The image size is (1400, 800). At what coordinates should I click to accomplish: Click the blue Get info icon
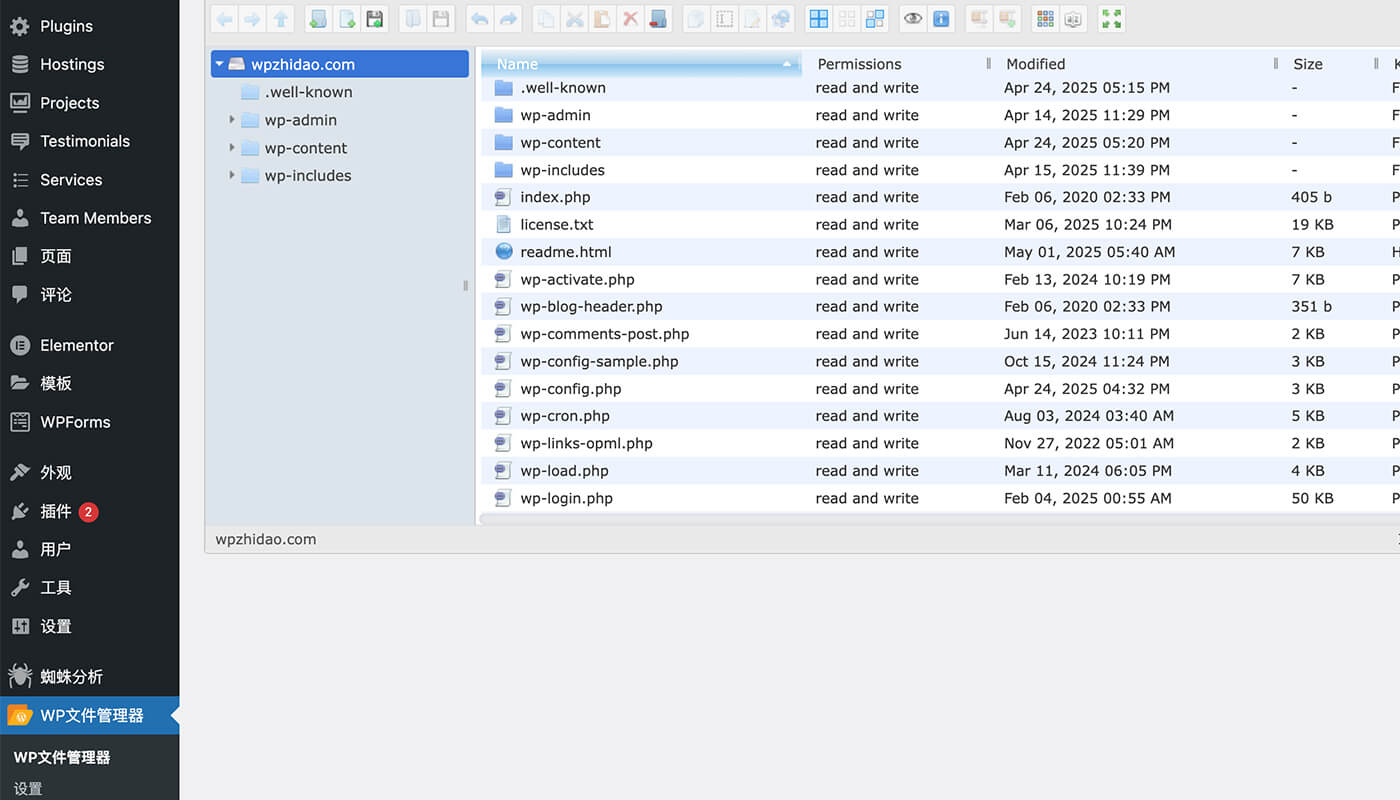point(941,18)
